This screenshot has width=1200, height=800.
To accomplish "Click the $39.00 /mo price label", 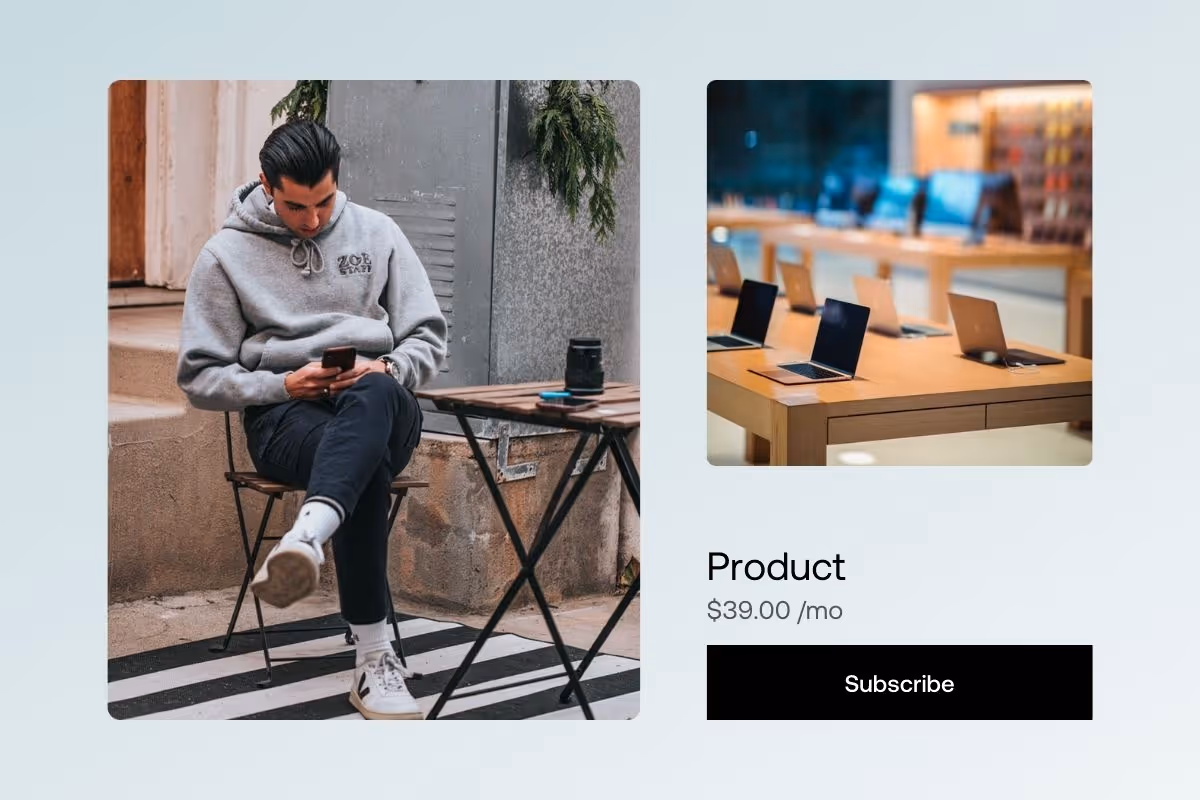I will [775, 610].
